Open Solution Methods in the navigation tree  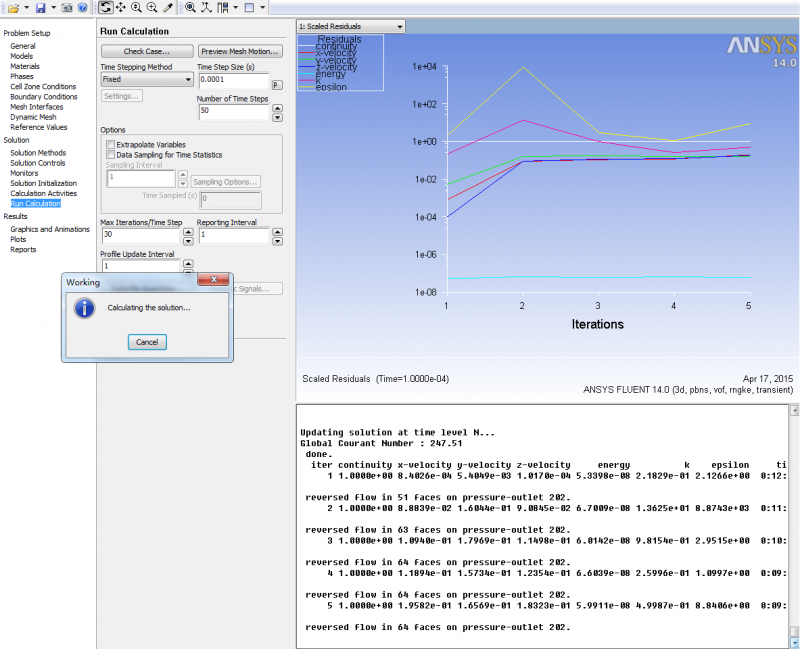(38, 153)
